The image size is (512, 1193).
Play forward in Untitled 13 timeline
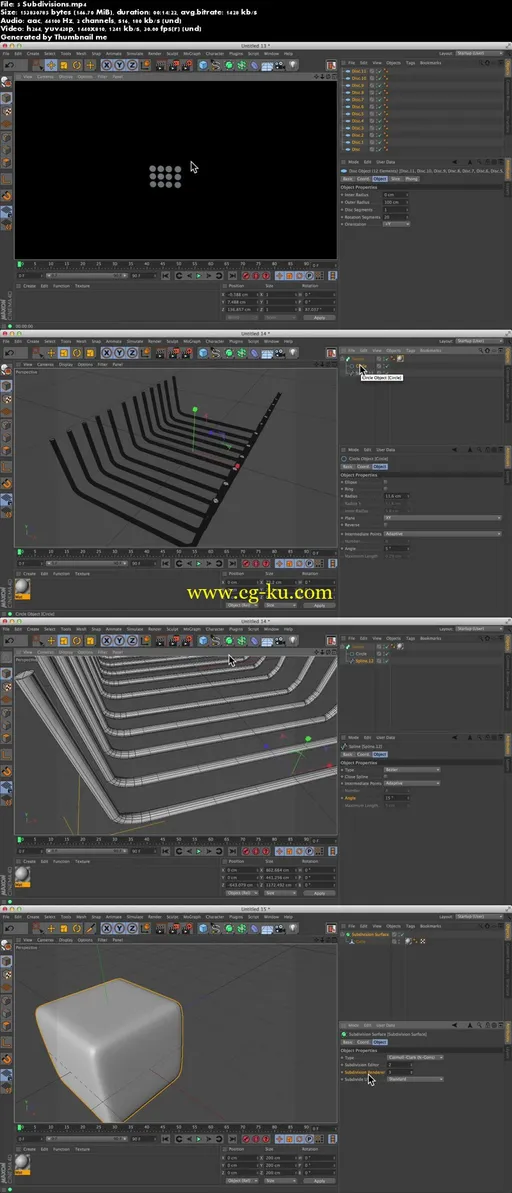(199, 275)
